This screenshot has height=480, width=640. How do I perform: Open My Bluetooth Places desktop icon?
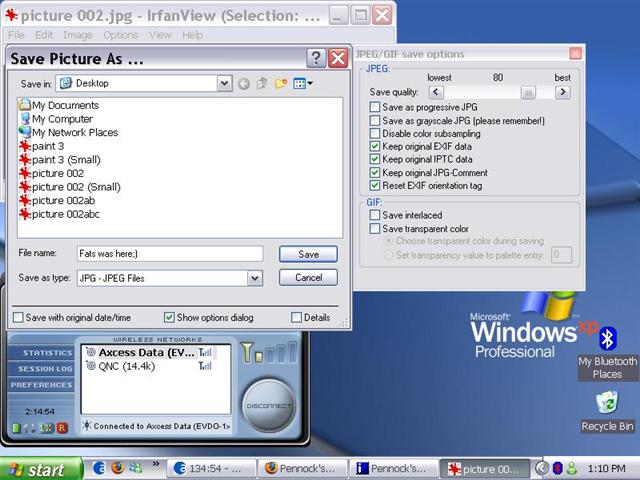(607, 339)
